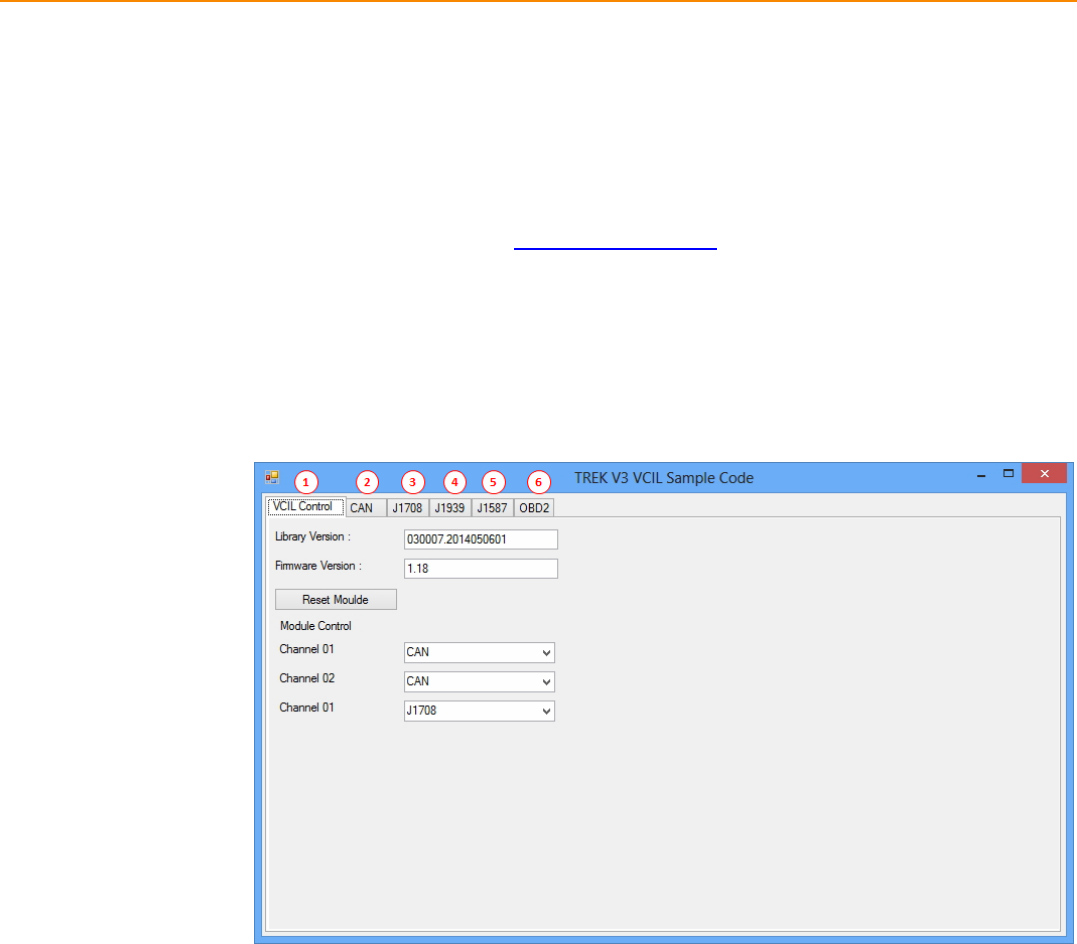
Task: Click the application icon in the title bar
Action: point(272,477)
